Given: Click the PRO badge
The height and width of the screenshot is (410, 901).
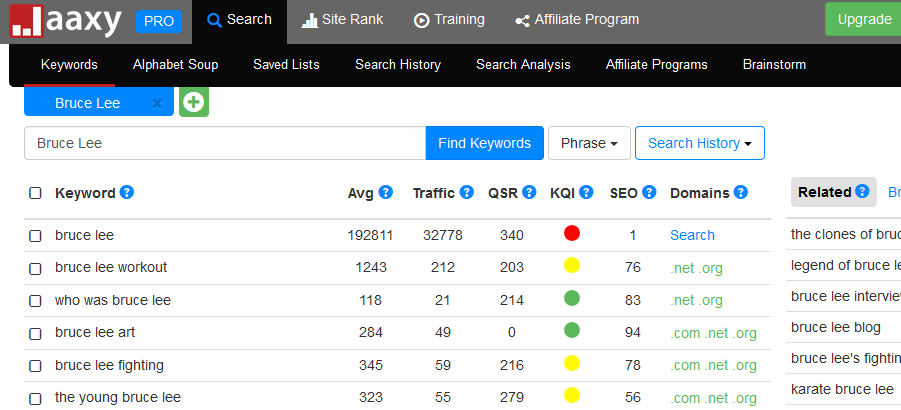Looking at the screenshot, I should [159, 21].
